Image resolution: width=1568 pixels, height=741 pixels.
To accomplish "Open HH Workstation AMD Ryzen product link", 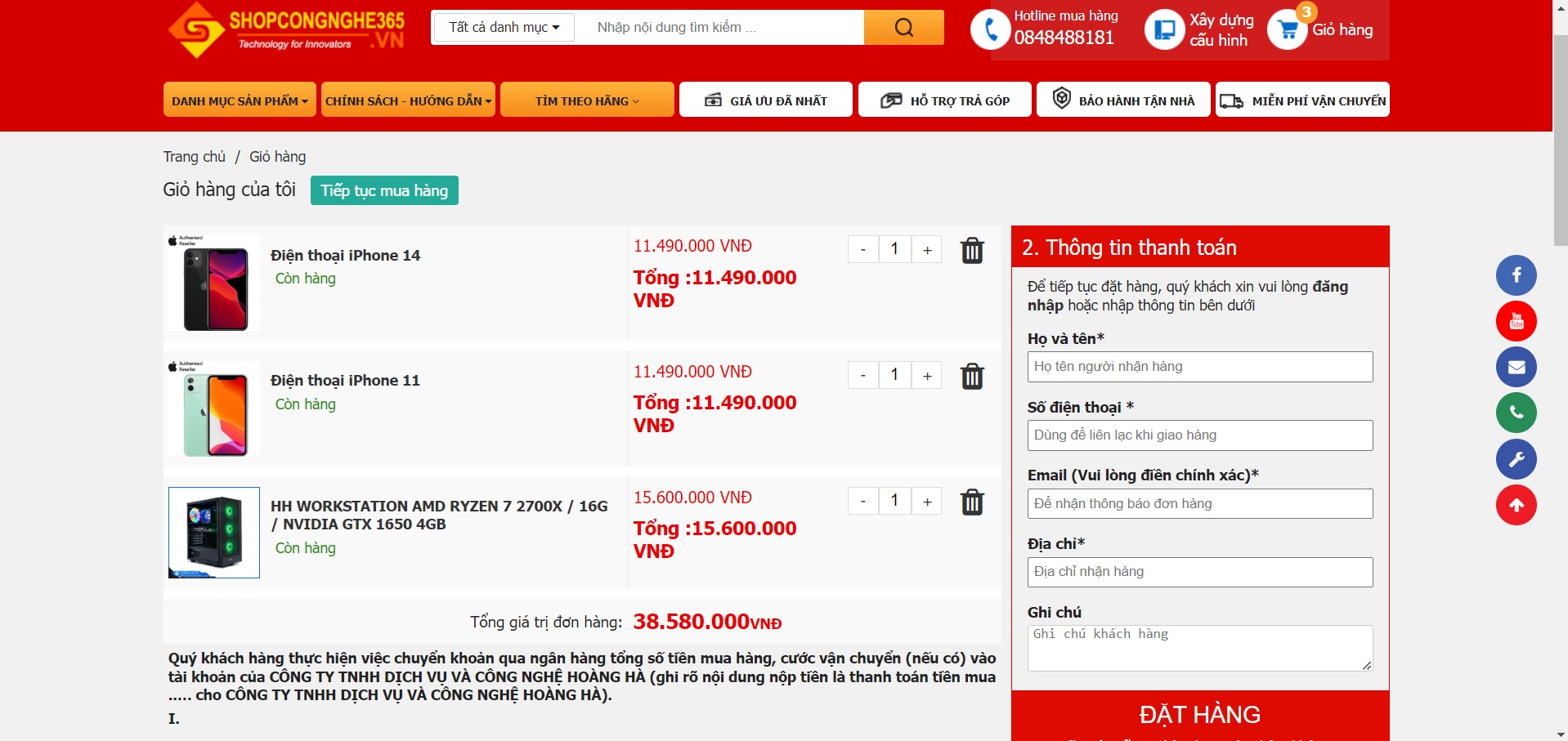I will [439, 516].
